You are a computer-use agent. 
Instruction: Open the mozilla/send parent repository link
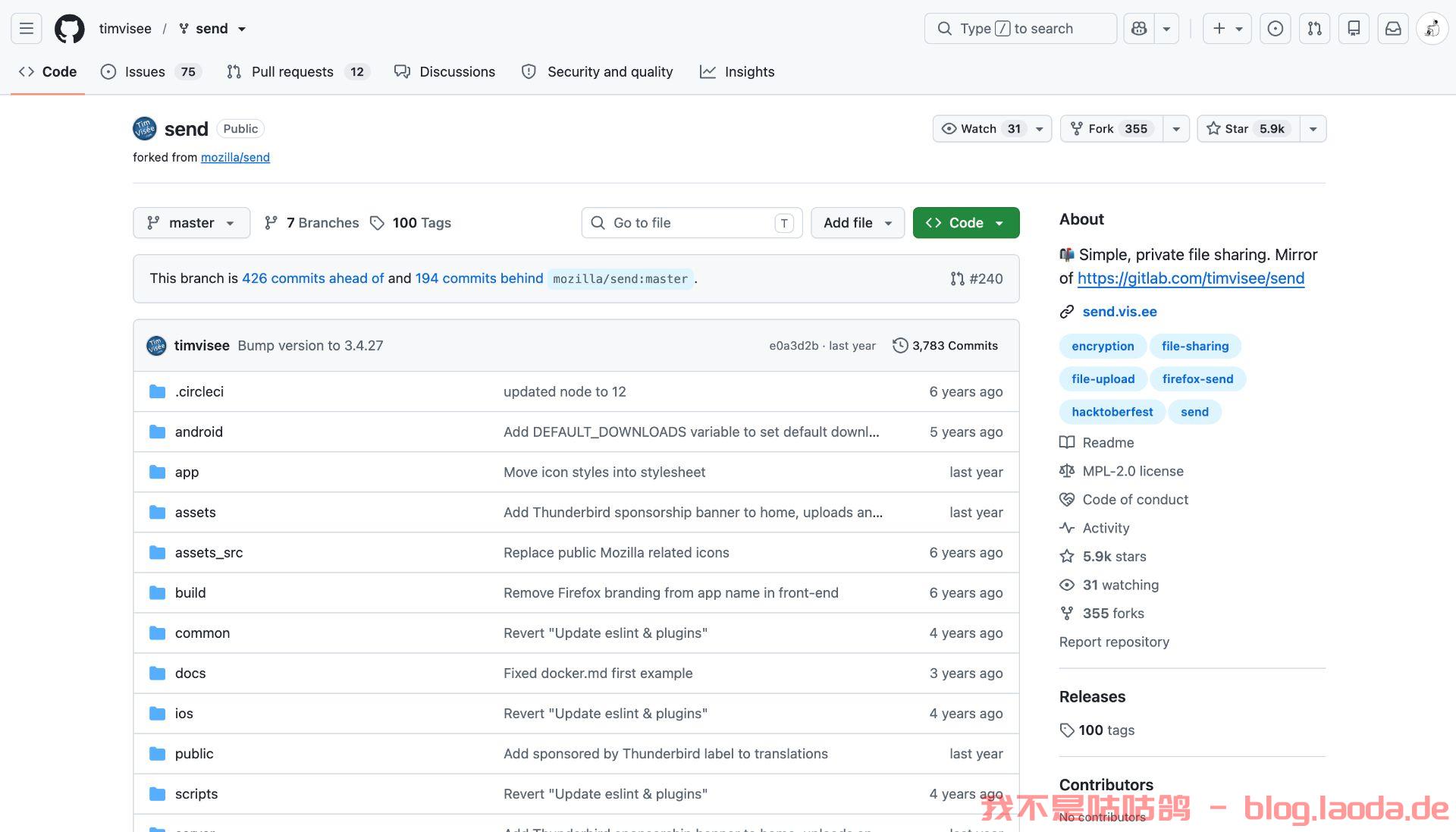pos(235,158)
